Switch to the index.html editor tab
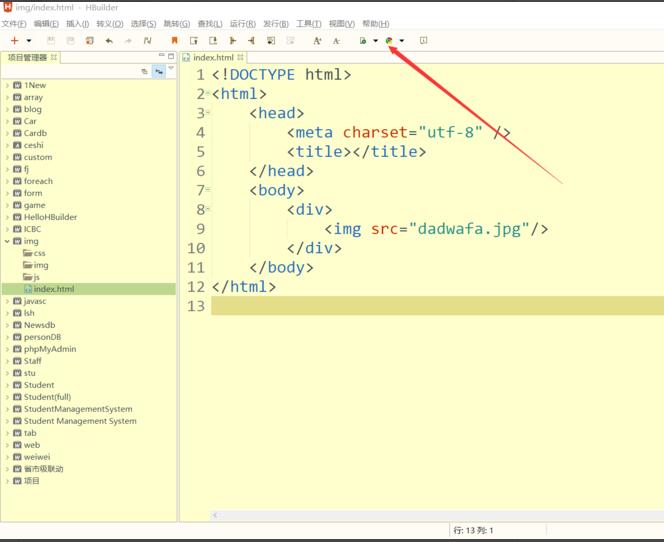Image resolution: width=664 pixels, height=542 pixels. pyautogui.click(x=212, y=58)
